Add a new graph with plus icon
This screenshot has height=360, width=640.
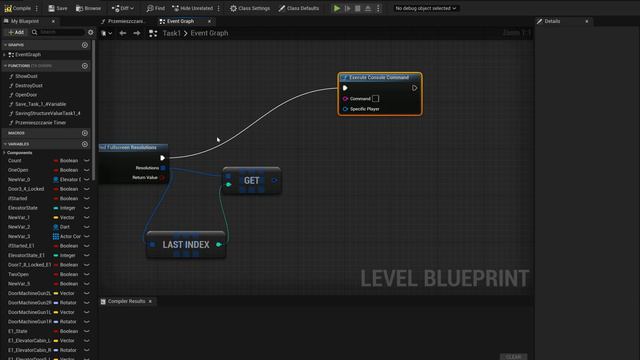coord(85,45)
